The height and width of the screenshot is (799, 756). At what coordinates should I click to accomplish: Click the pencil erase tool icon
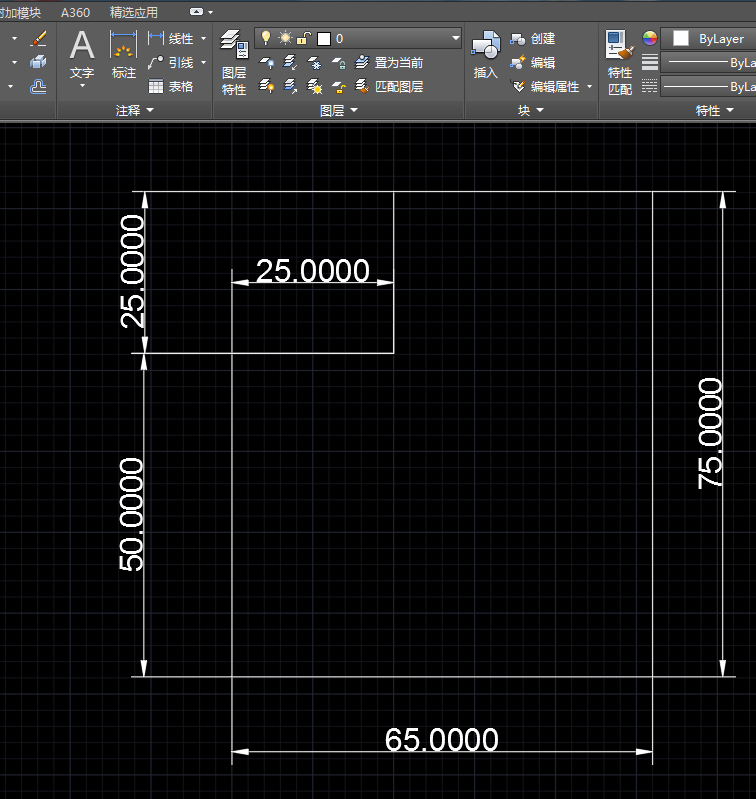pos(38,39)
